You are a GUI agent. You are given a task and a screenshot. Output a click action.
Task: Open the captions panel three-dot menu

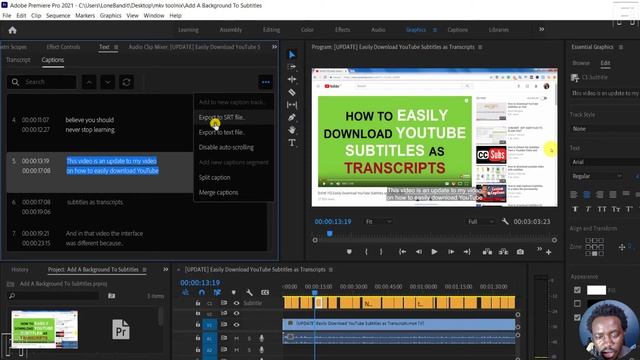266,82
